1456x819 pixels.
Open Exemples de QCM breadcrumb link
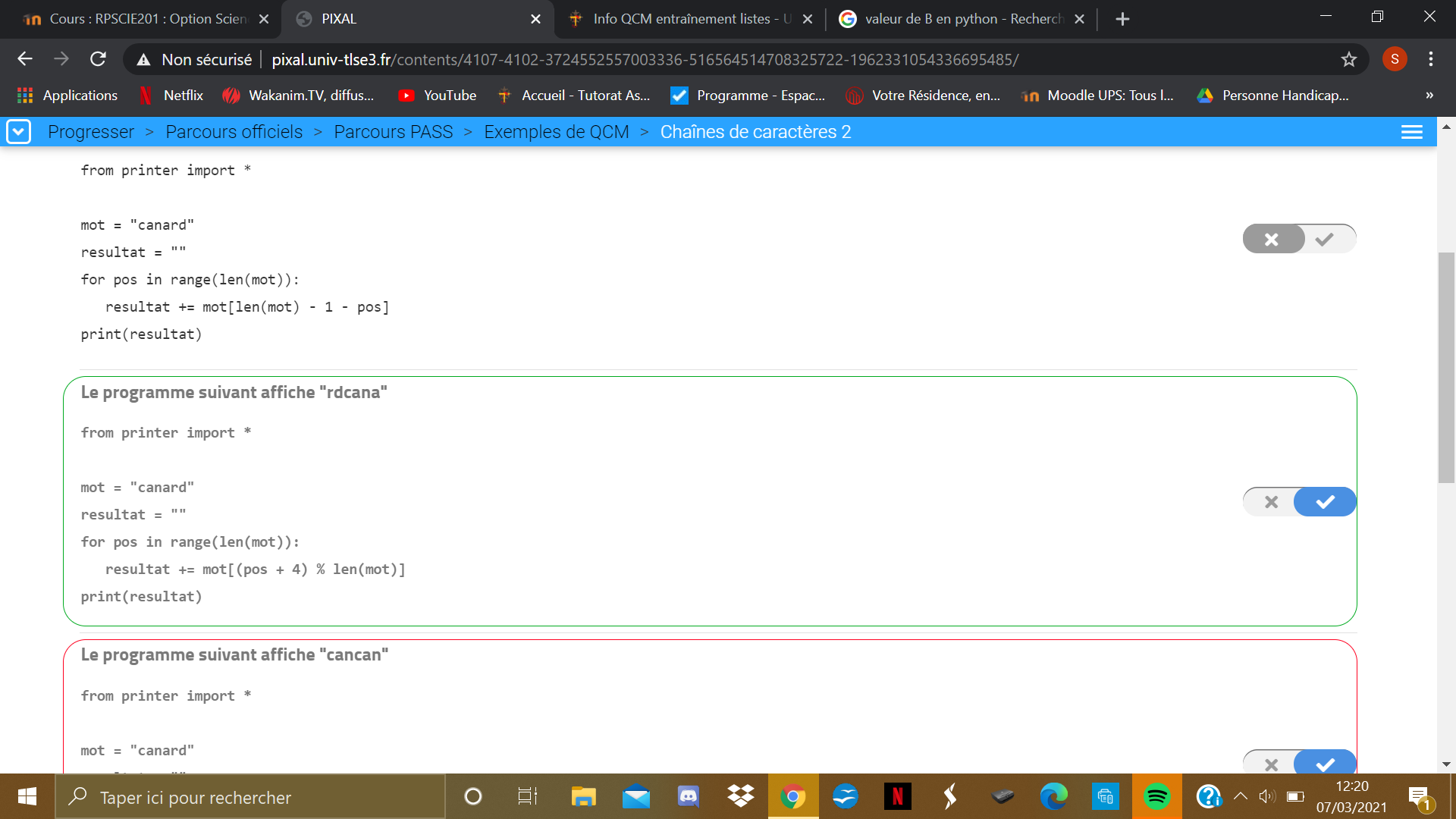click(556, 132)
